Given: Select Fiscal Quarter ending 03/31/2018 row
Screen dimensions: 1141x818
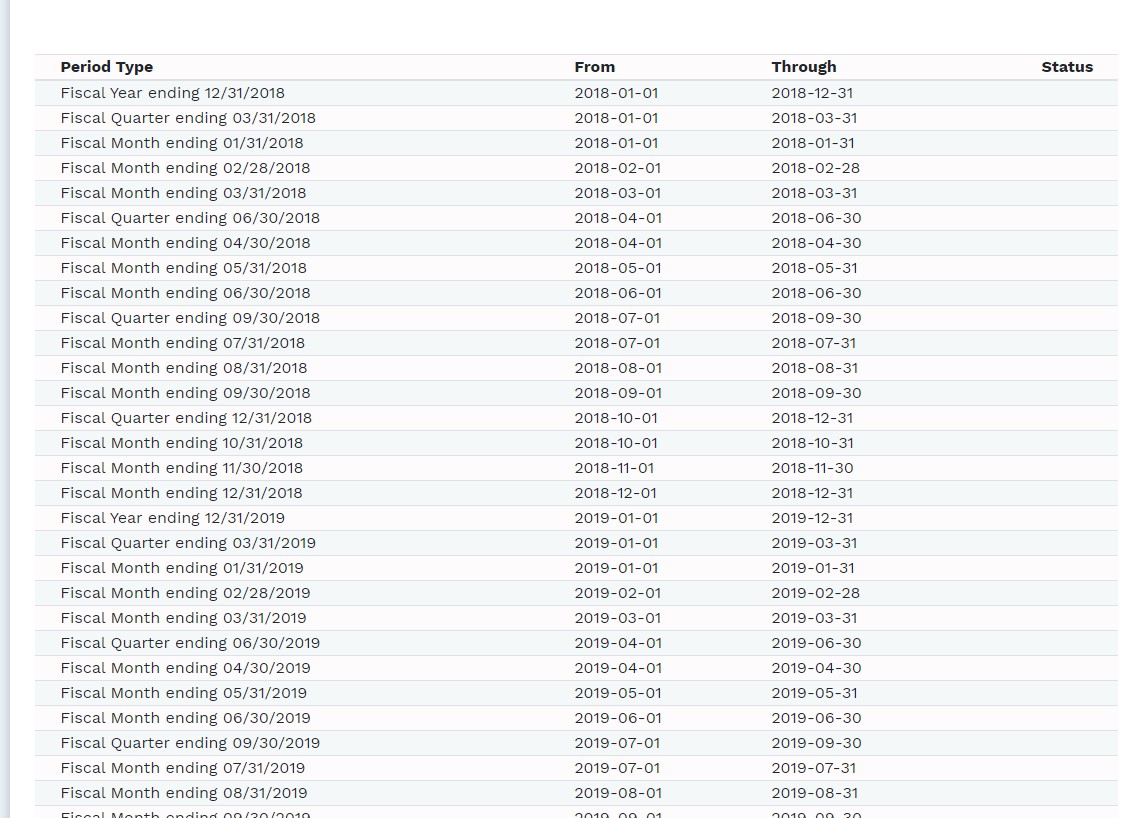Looking at the screenshot, I should point(187,118).
